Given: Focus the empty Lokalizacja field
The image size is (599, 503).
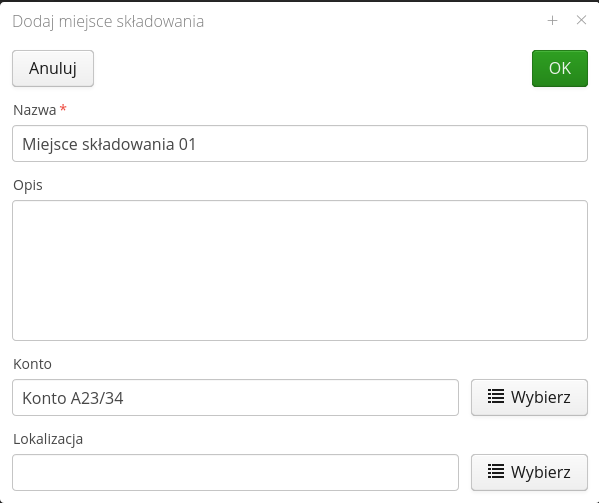Looking at the screenshot, I should coord(235,472).
